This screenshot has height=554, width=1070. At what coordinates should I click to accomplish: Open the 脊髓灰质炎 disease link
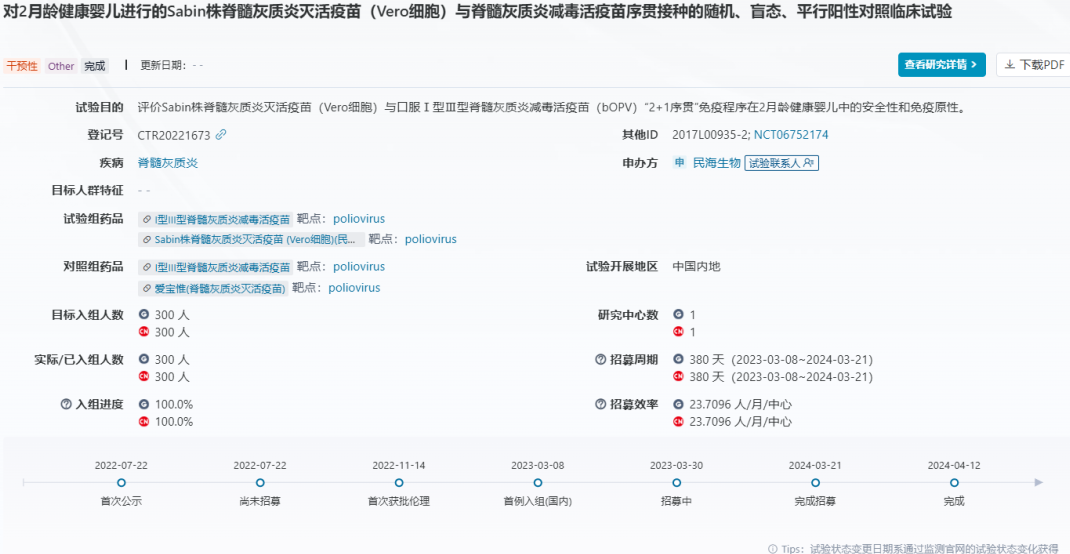(167, 163)
